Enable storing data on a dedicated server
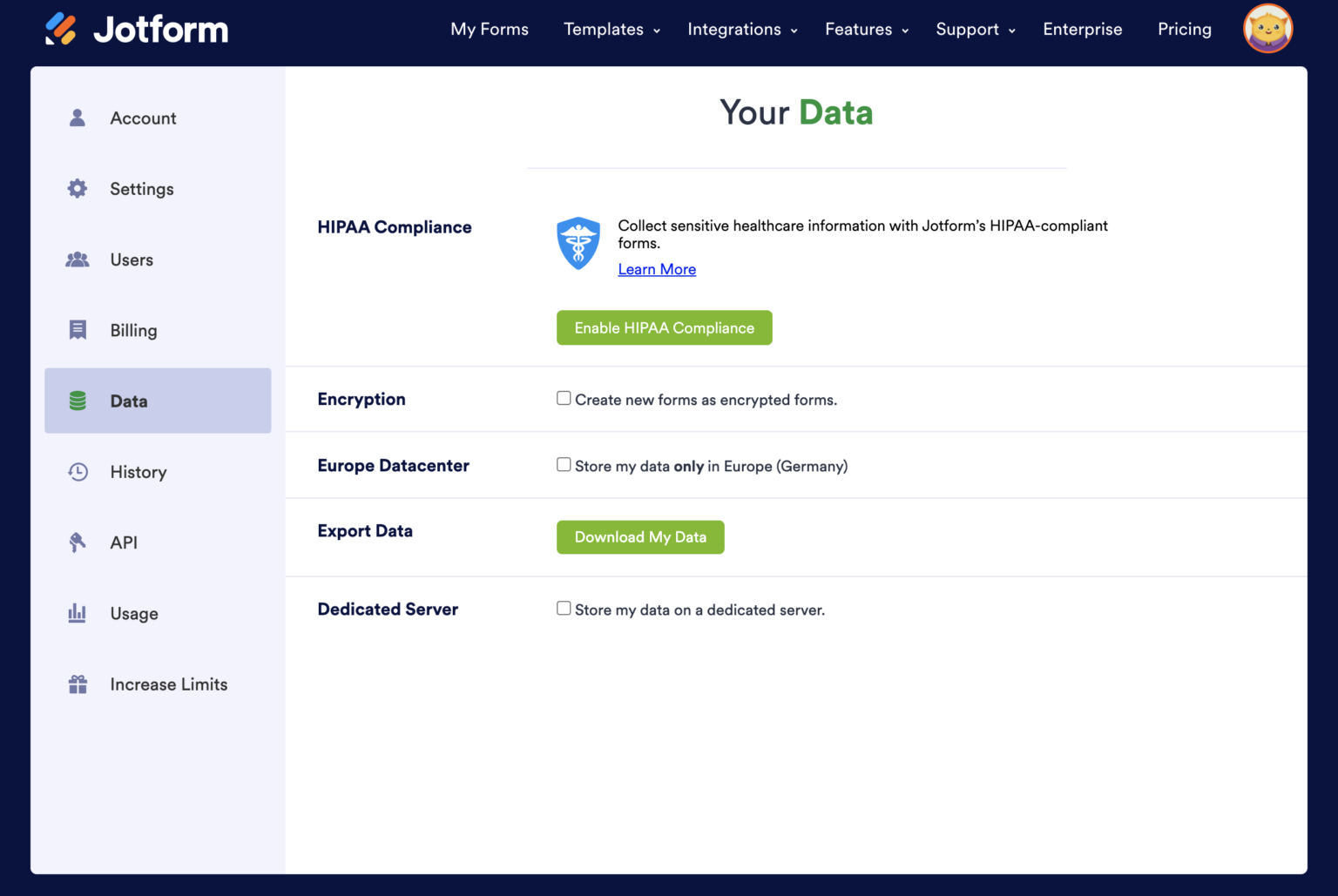 [564, 608]
